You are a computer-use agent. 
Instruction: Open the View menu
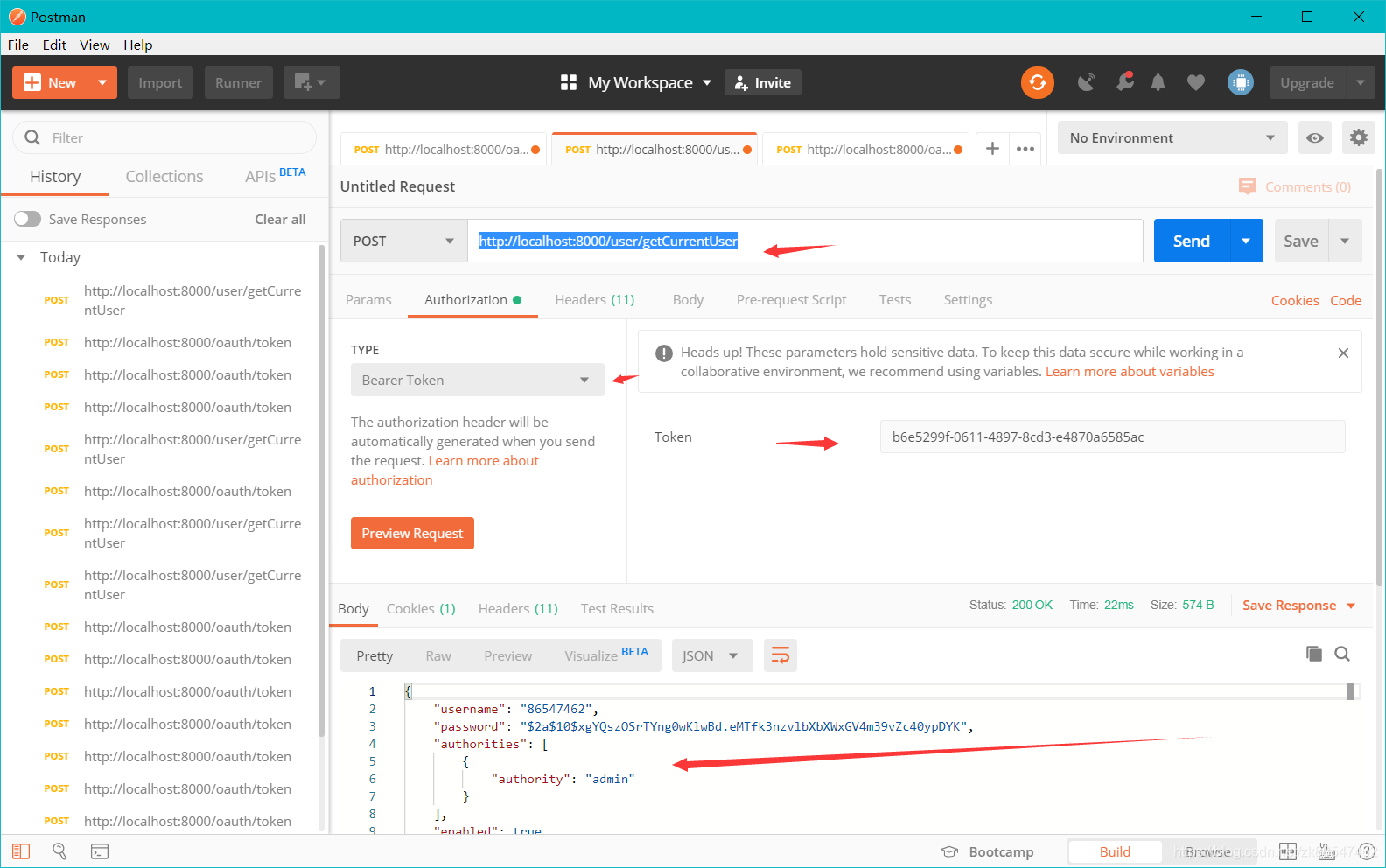(94, 45)
